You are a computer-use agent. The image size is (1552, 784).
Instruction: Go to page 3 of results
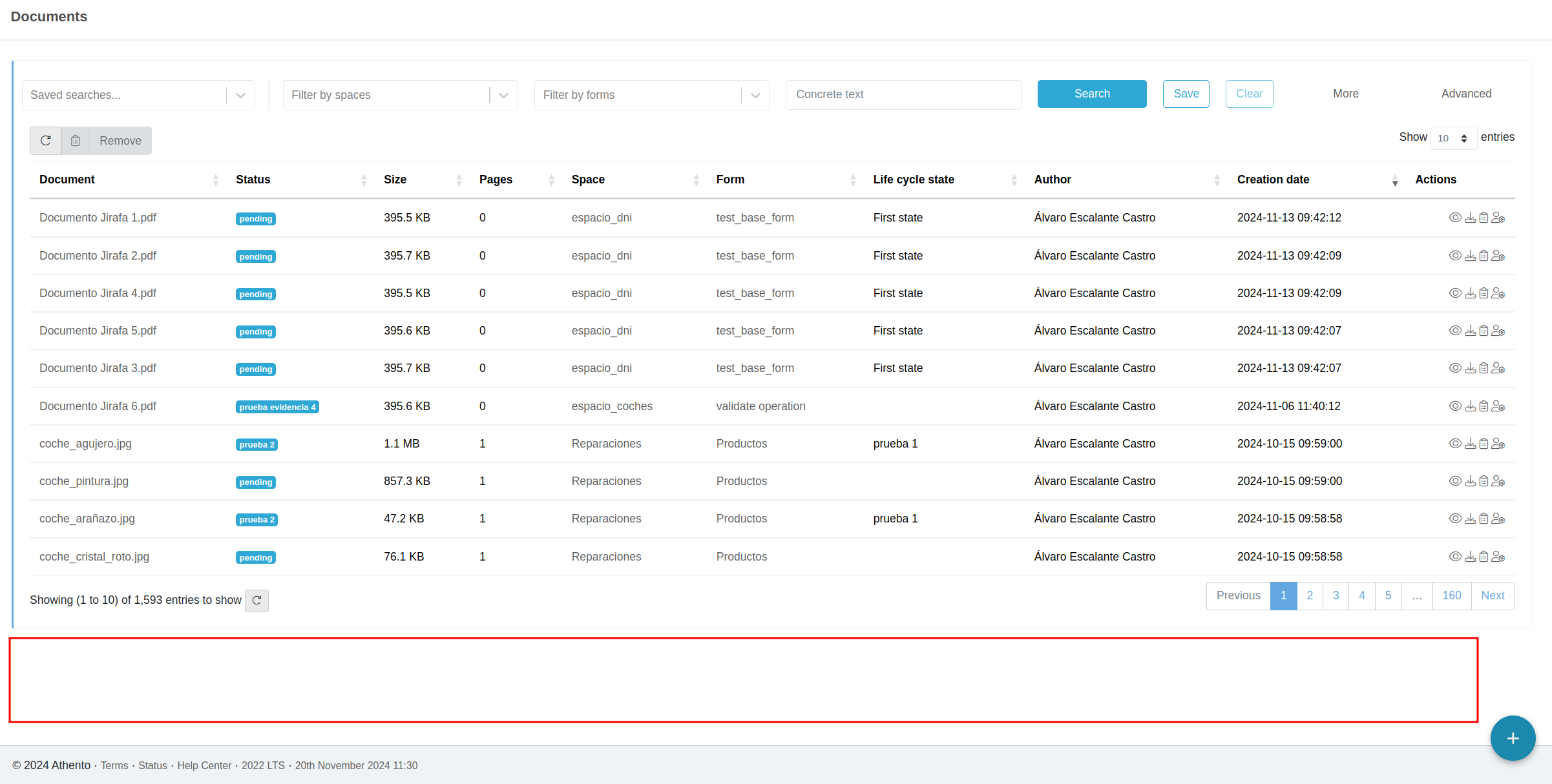click(1336, 595)
